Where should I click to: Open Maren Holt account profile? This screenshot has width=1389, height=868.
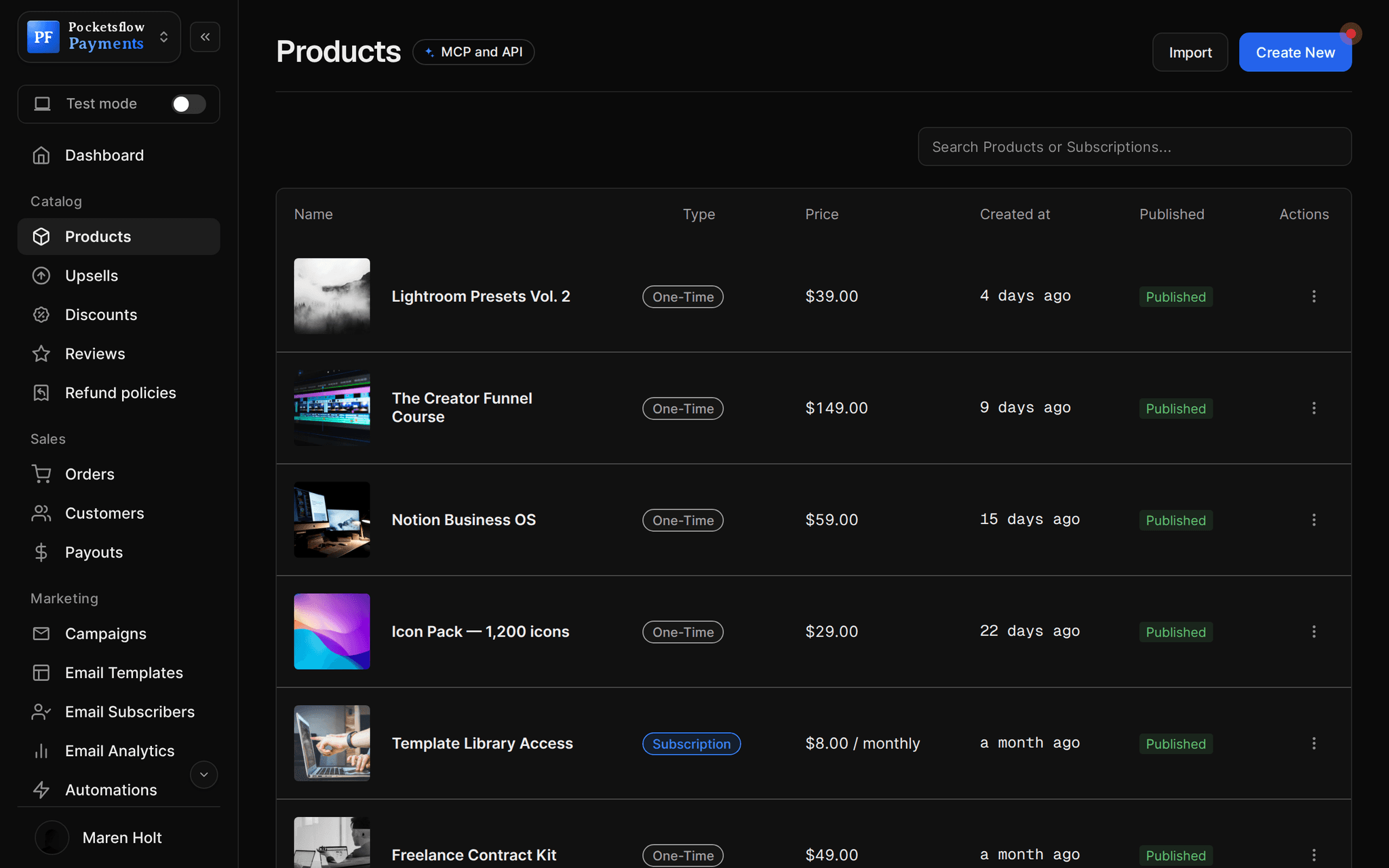tap(119, 837)
